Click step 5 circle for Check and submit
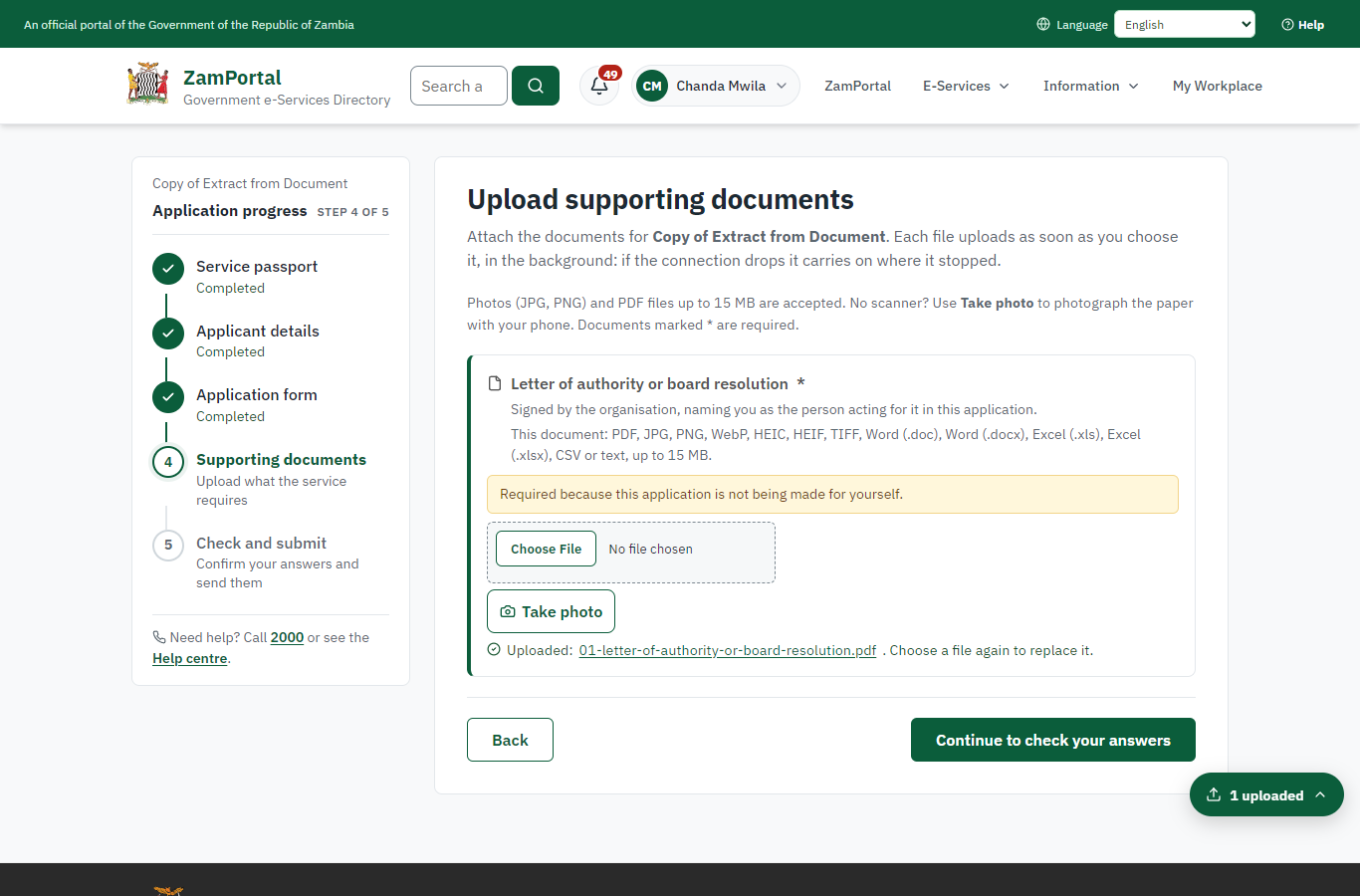Screen dimensions: 1360x896 (168, 545)
